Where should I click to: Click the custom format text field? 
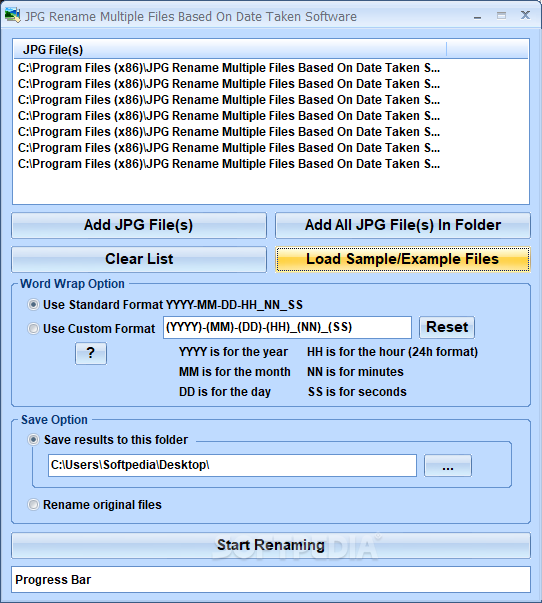287,328
